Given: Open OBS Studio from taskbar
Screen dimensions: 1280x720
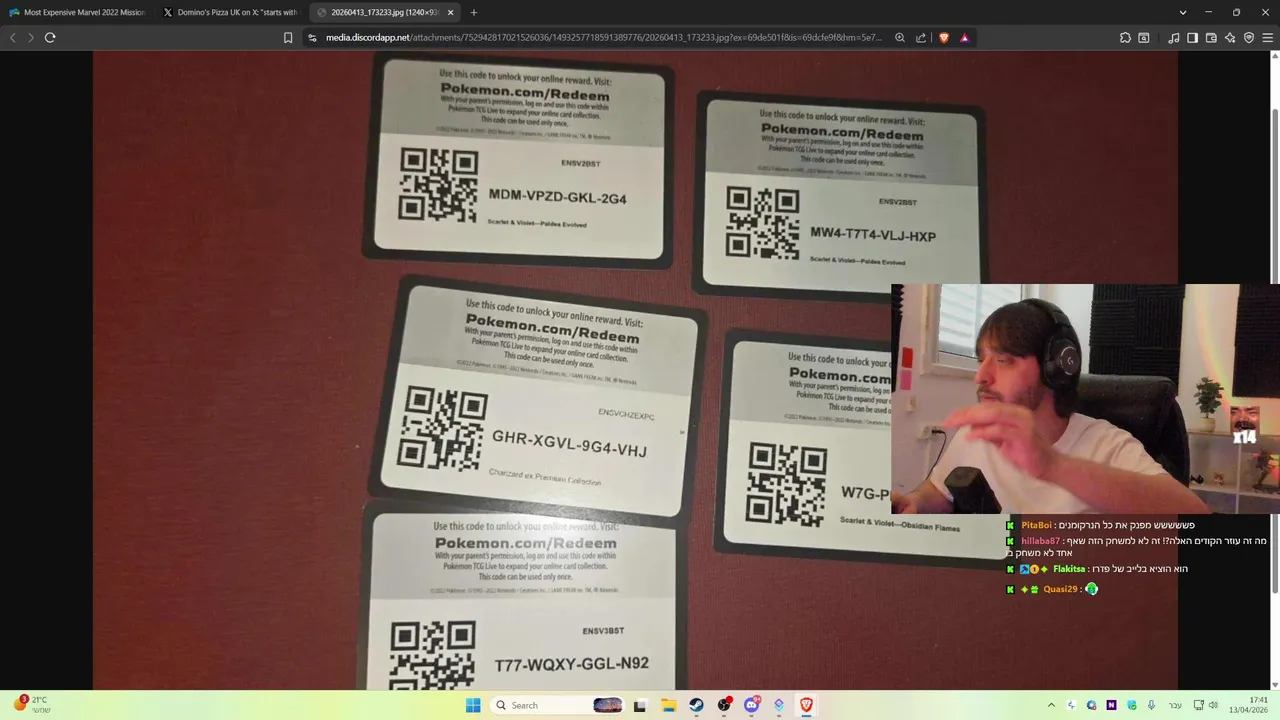Looking at the screenshot, I should (723, 705).
